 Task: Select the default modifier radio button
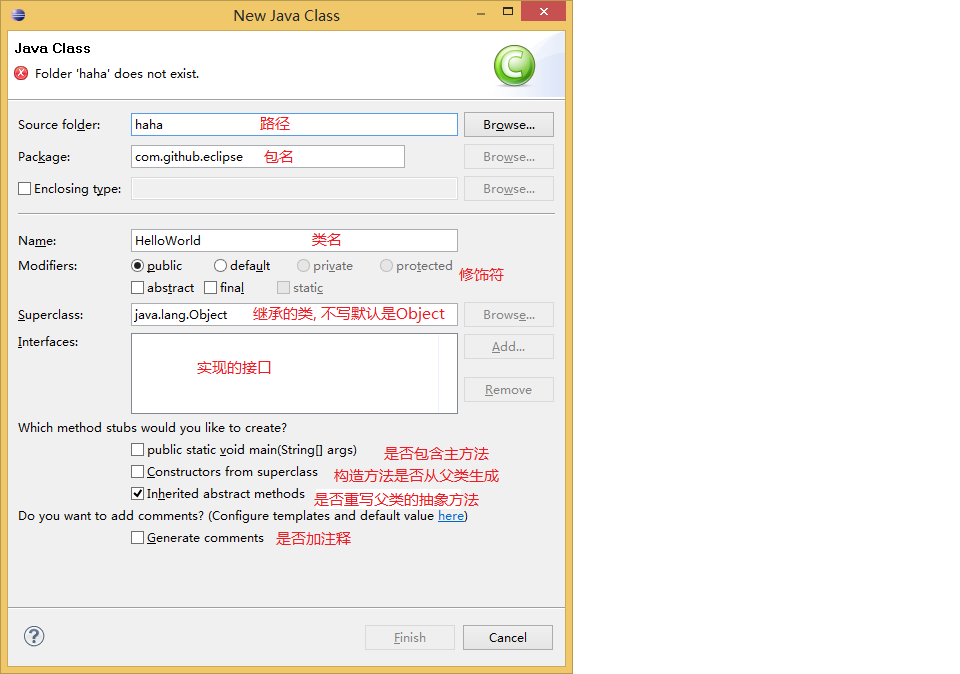coord(220,266)
